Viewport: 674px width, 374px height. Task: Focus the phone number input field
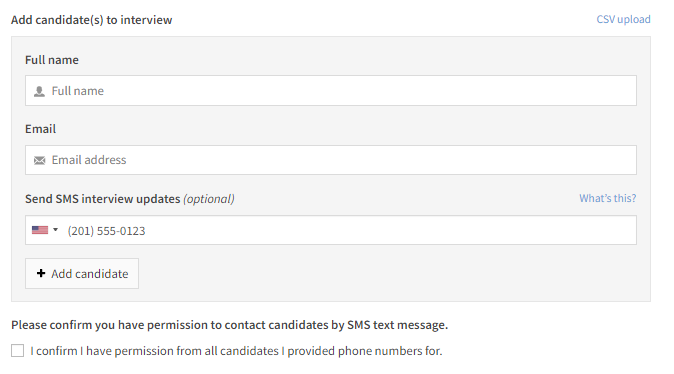tap(331, 230)
